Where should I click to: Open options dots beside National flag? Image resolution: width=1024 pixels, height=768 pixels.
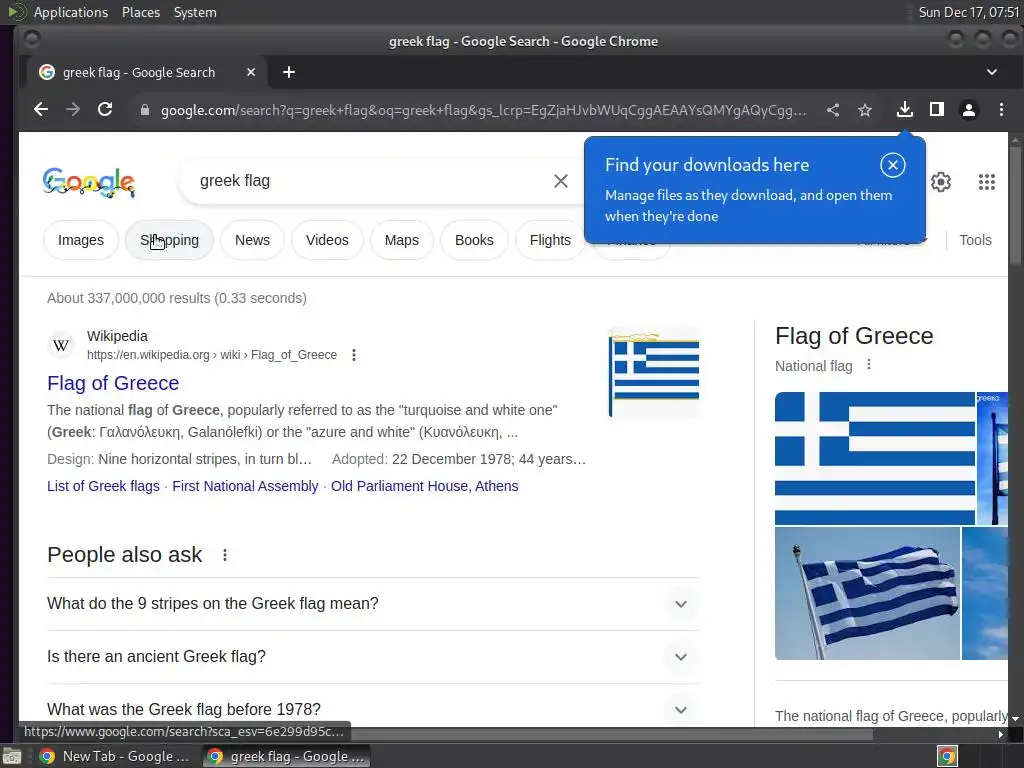(869, 365)
